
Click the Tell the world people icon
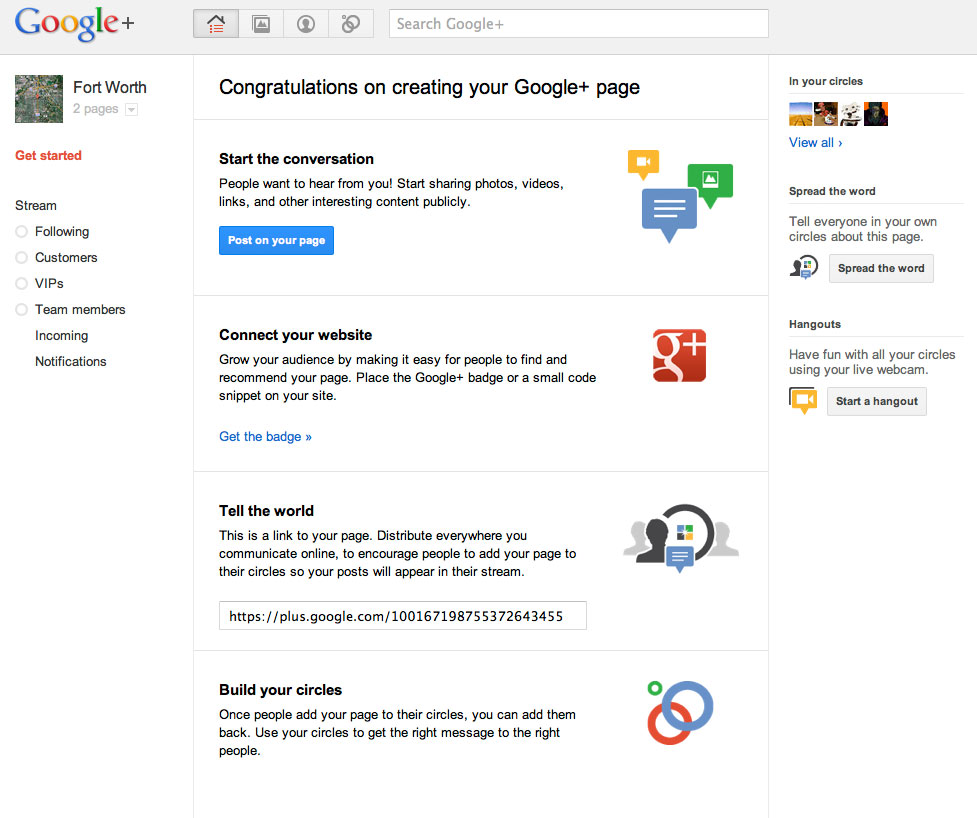(x=681, y=538)
